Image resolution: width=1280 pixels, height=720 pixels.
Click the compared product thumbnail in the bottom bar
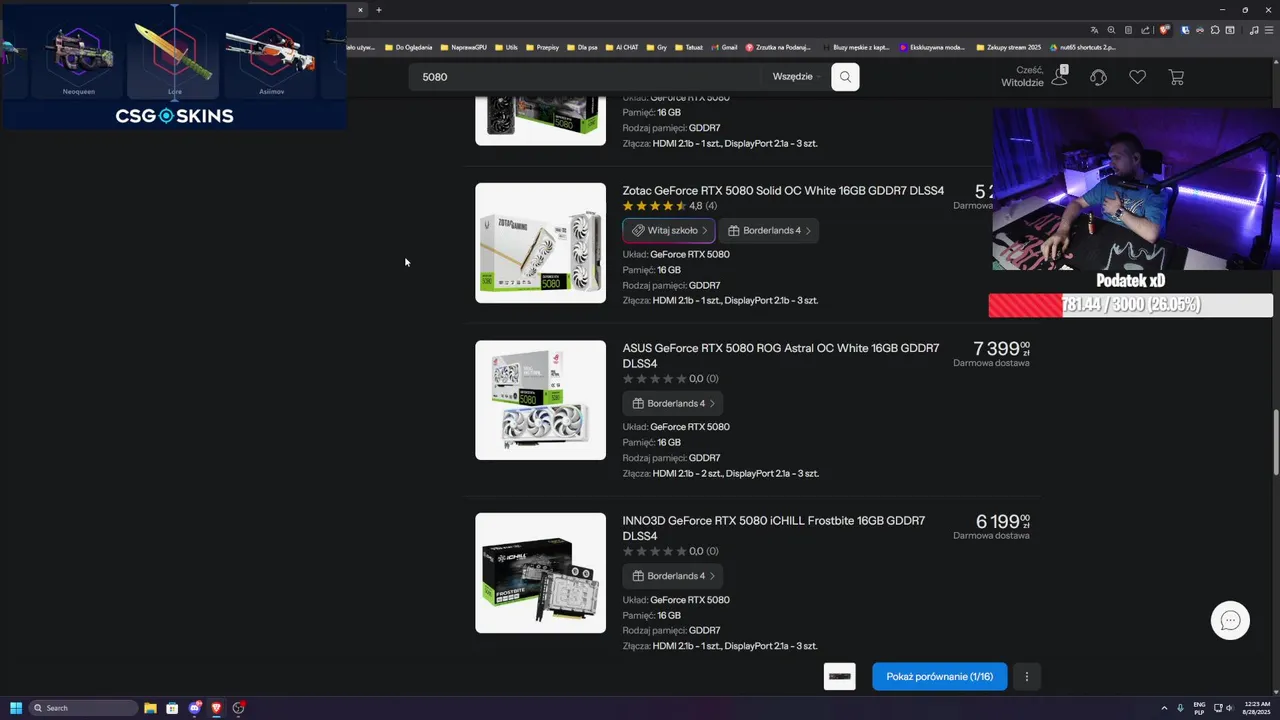coord(840,677)
